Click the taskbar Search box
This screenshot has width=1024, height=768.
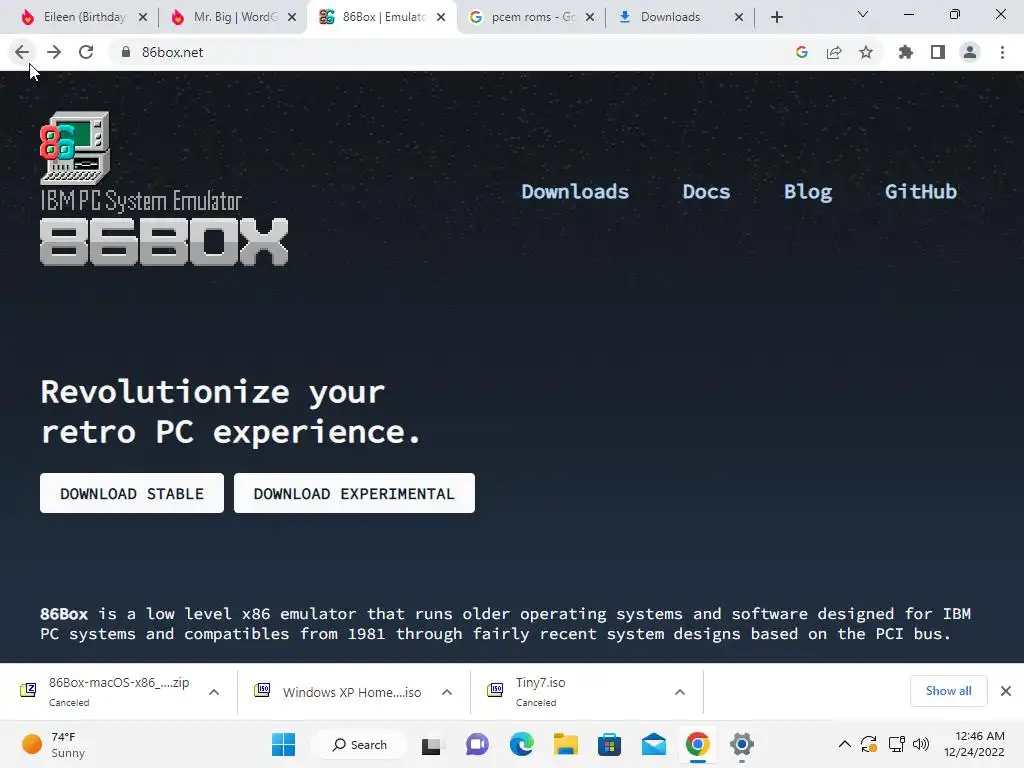pyautogui.click(x=359, y=744)
